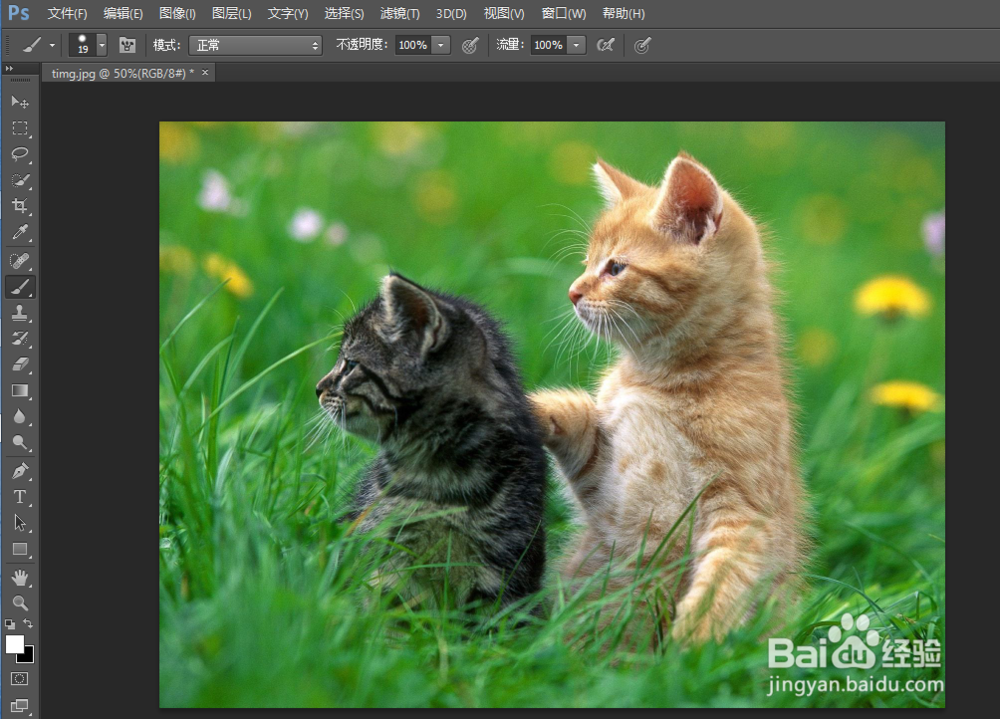This screenshot has height=719, width=1000.
Task: Select the Hand tool
Action: pos(20,578)
